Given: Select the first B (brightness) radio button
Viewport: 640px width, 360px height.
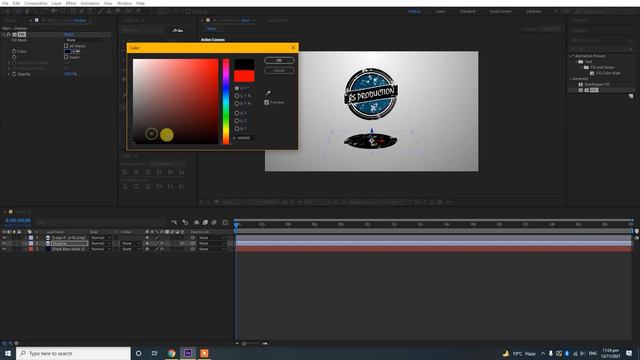Looking at the screenshot, I should point(237,104).
